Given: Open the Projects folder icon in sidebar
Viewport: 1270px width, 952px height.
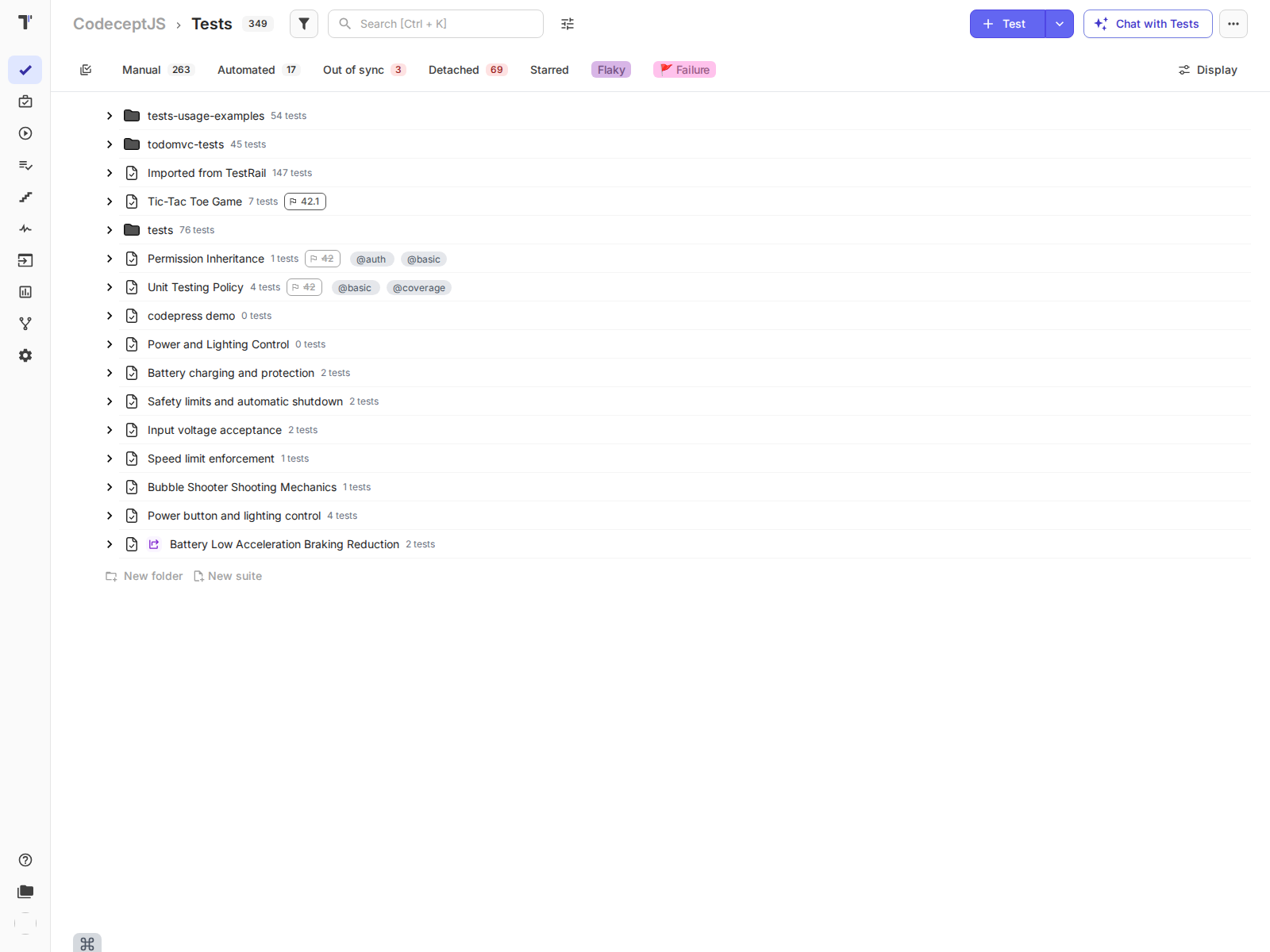Looking at the screenshot, I should (x=25, y=892).
